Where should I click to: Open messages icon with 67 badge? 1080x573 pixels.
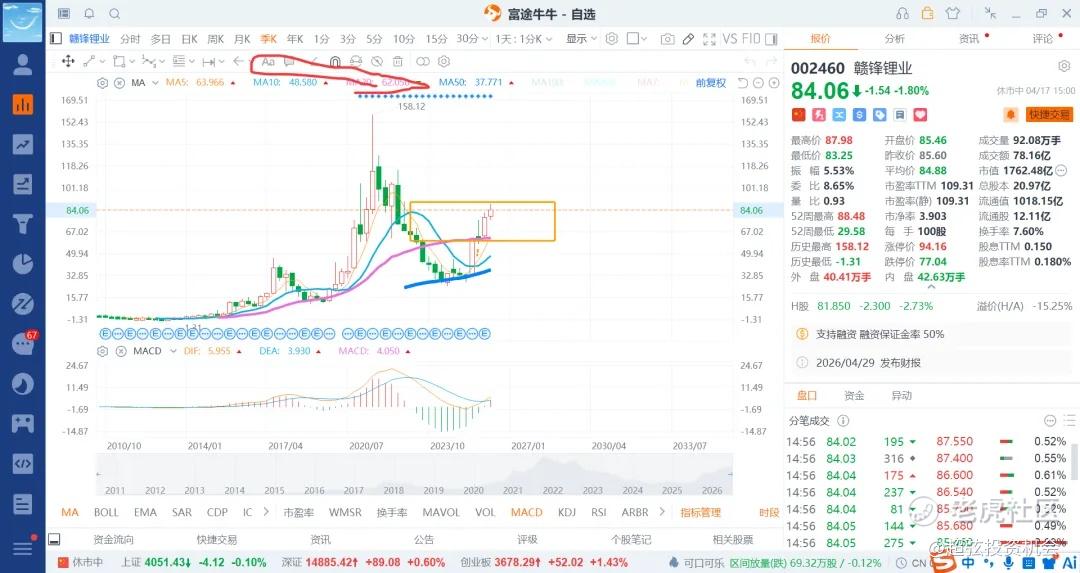click(23, 342)
